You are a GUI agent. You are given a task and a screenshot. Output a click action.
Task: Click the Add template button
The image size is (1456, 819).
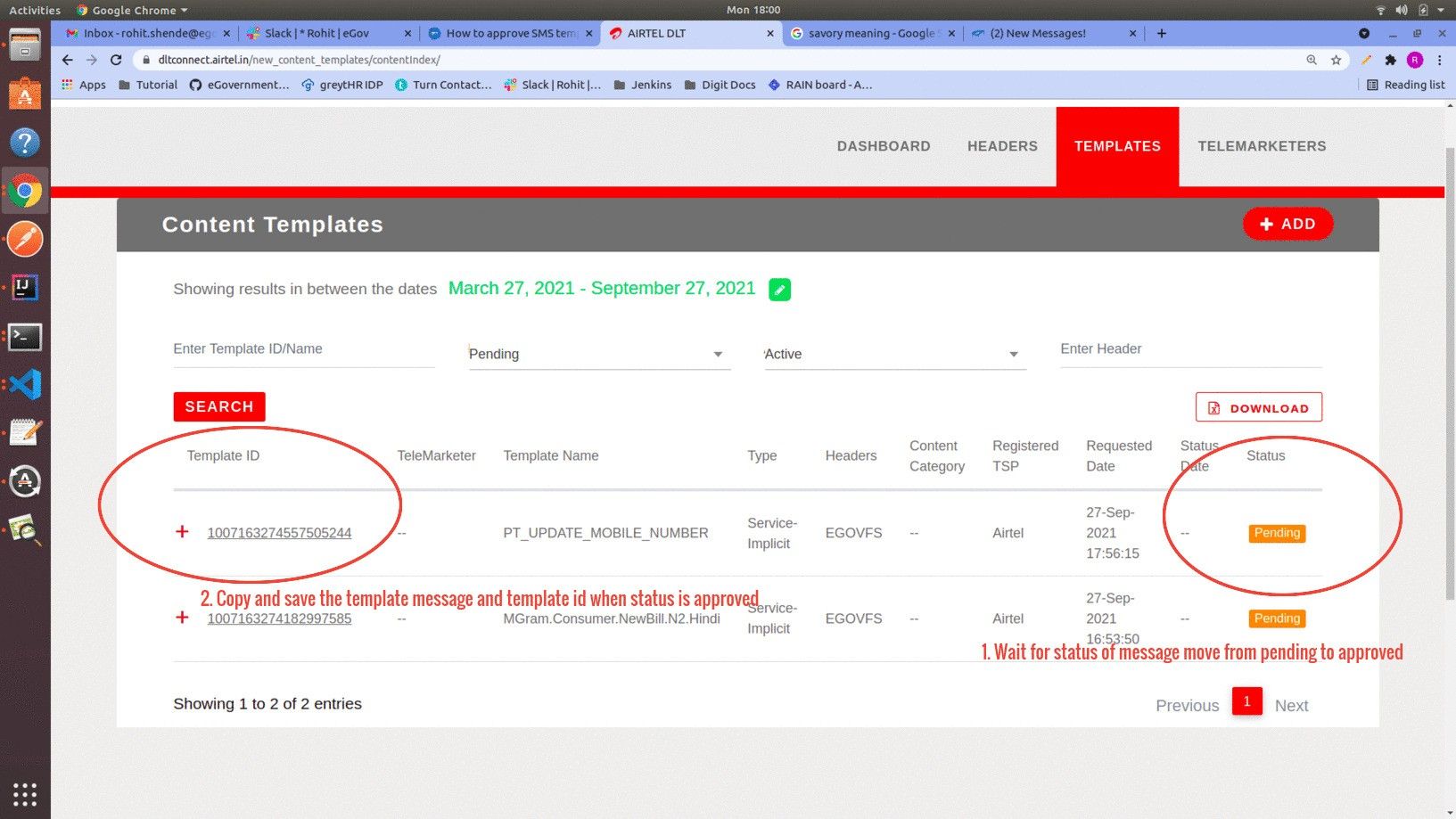tap(1287, 224)
